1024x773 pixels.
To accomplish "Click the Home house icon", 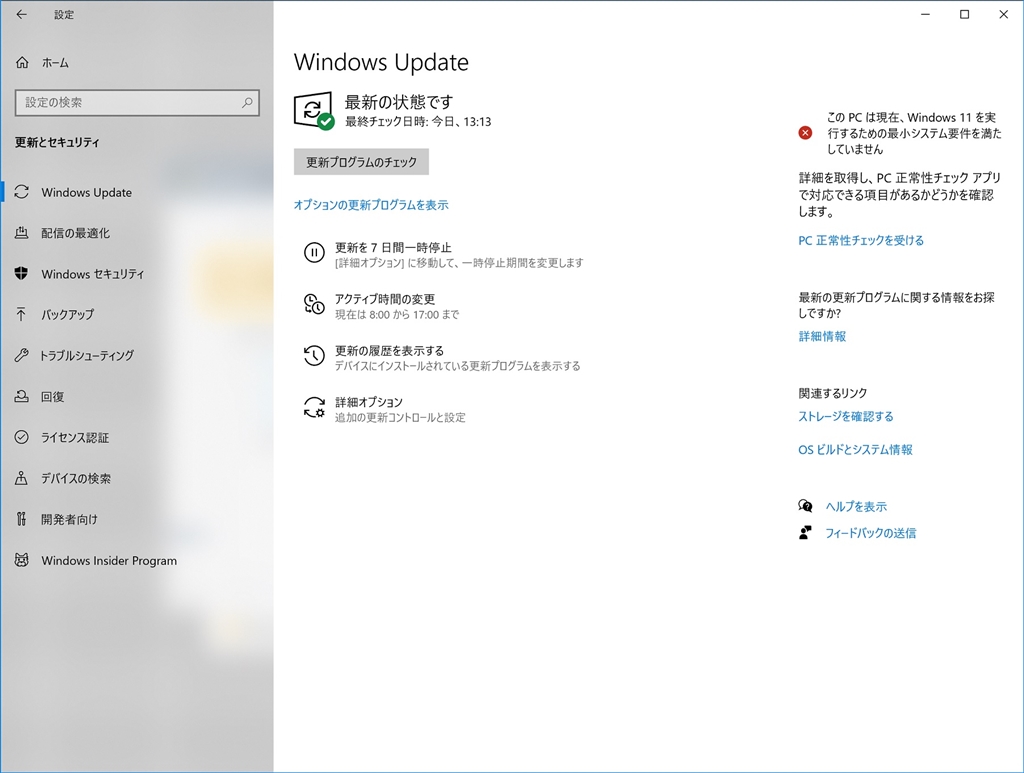I will click(x=22, y=63).
